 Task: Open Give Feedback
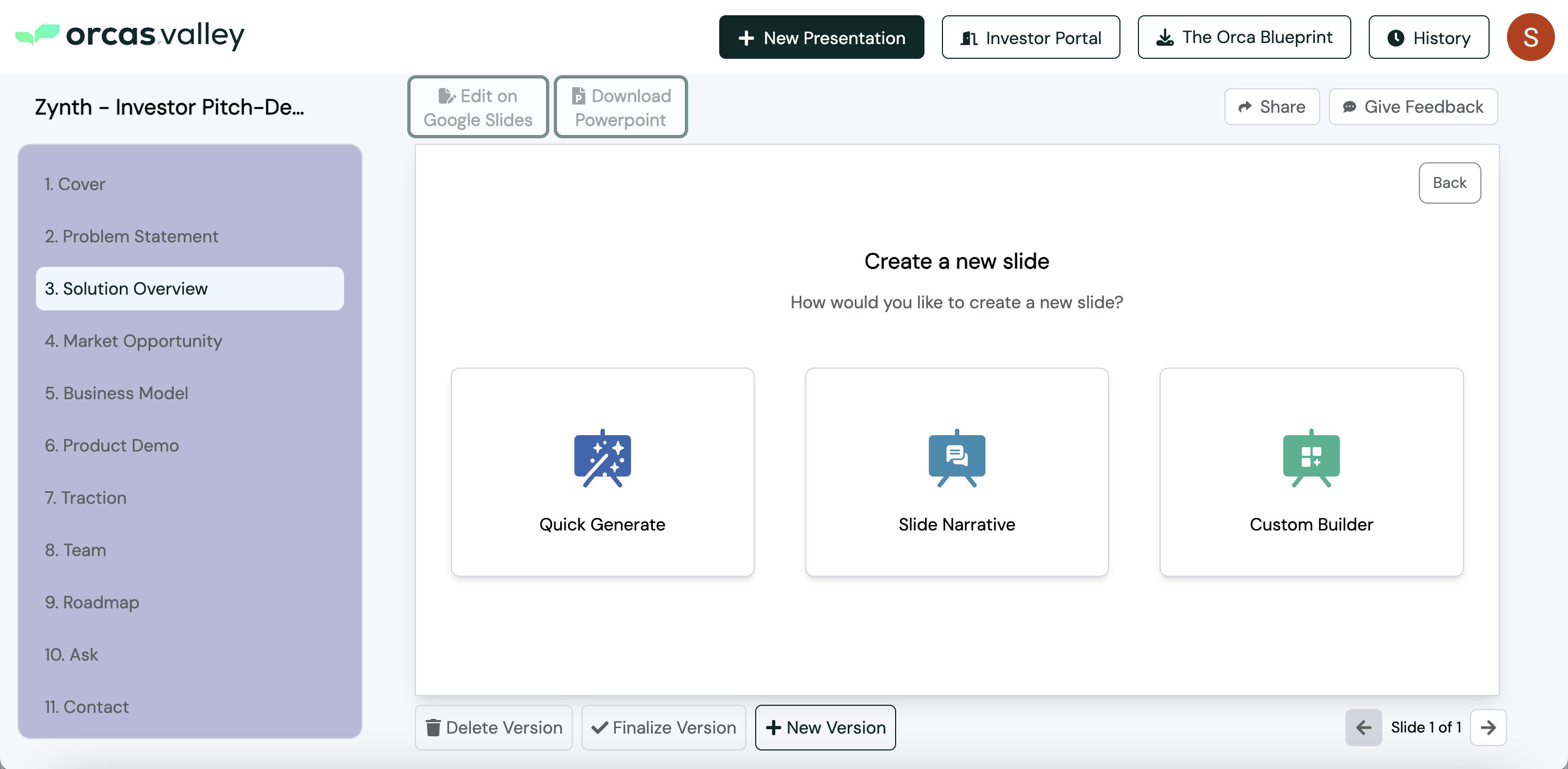click(1413, 107)
